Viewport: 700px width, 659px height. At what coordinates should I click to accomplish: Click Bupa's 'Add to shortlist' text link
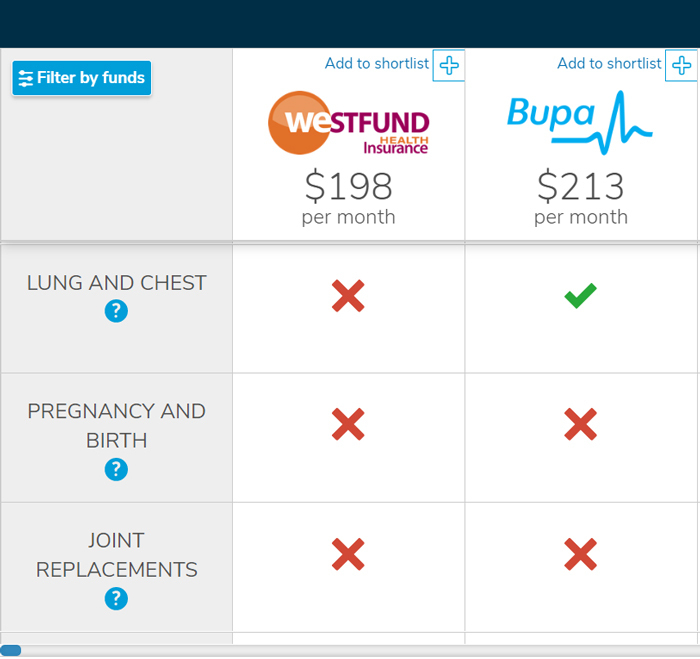click(609, 64)
